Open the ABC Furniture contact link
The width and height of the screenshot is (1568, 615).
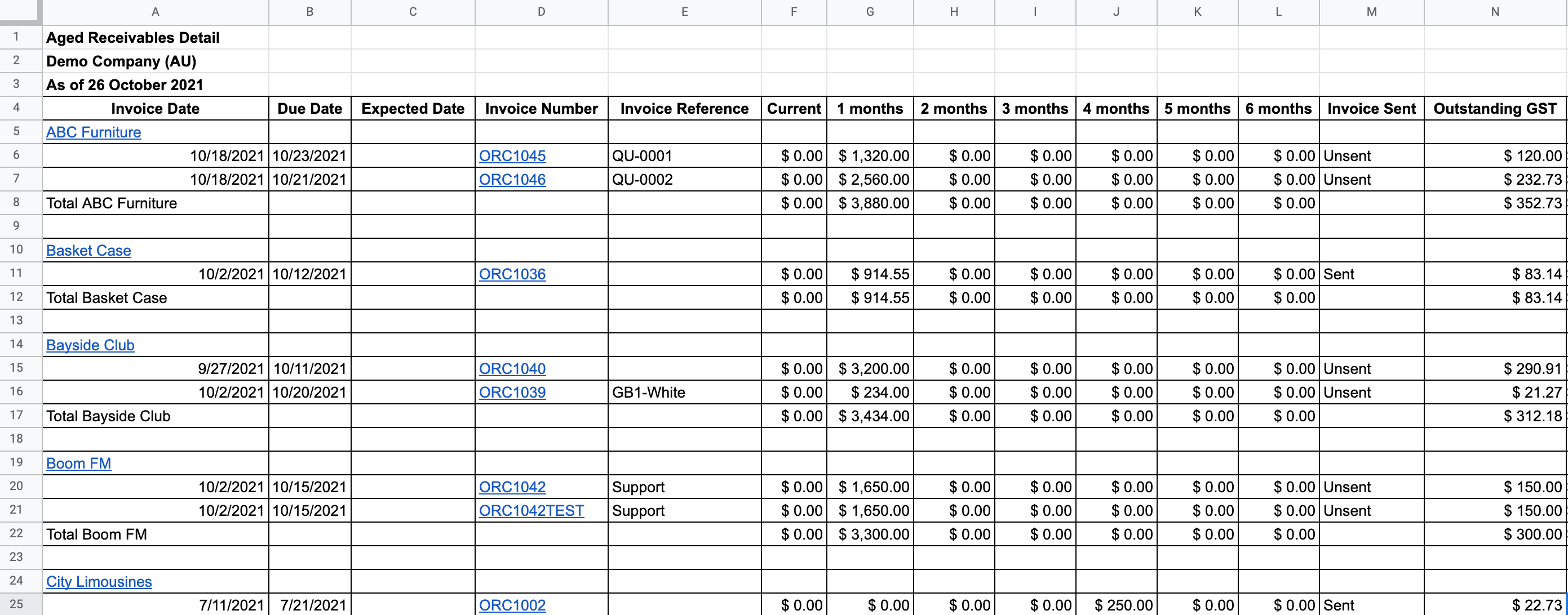[93, 132]
